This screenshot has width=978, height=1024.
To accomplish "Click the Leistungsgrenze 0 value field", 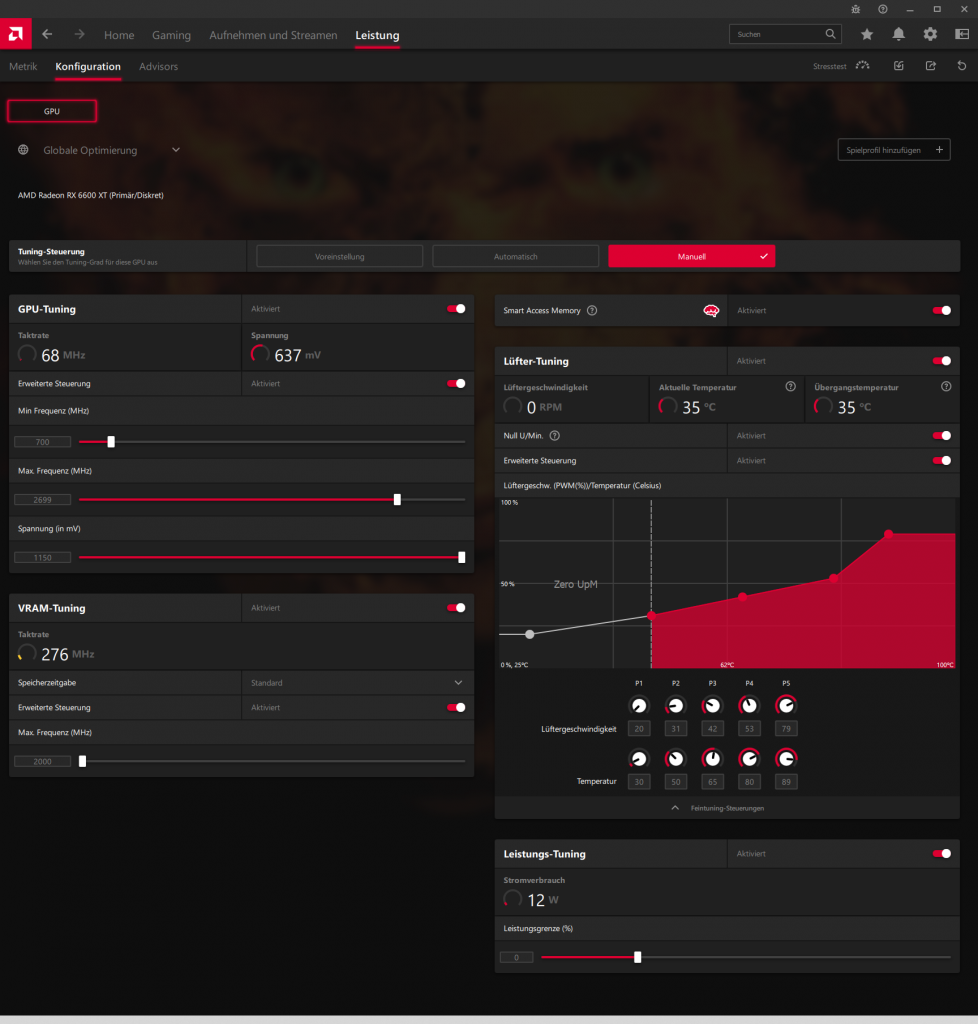I will (516, 957).
